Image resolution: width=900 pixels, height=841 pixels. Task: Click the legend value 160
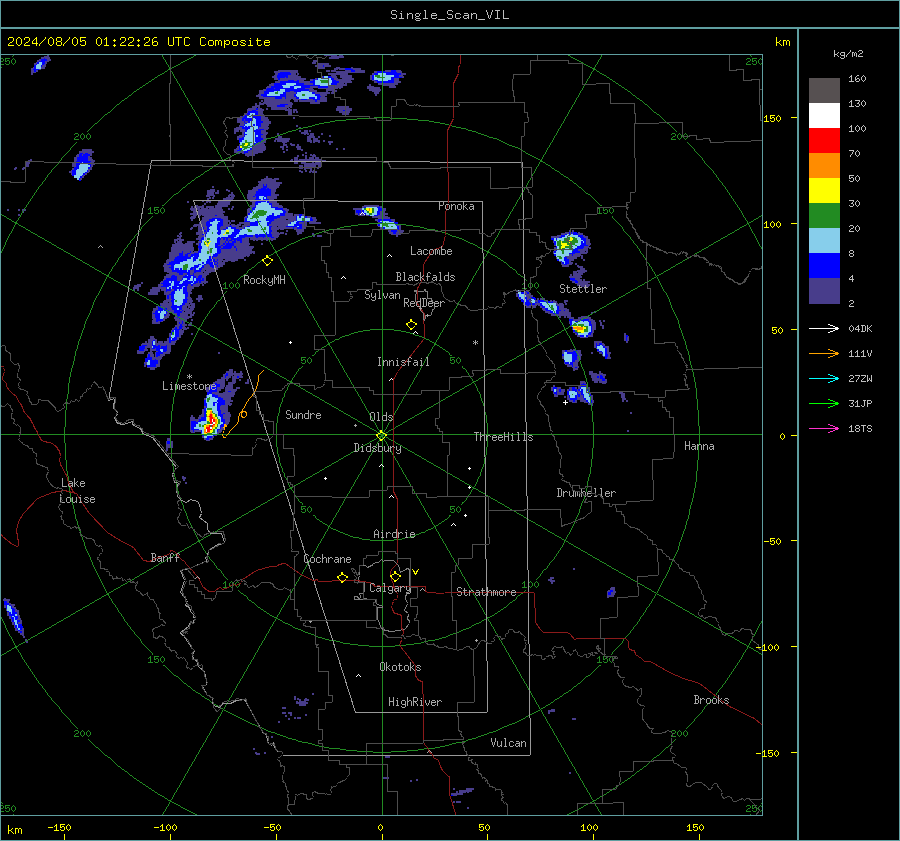point(857,79)
